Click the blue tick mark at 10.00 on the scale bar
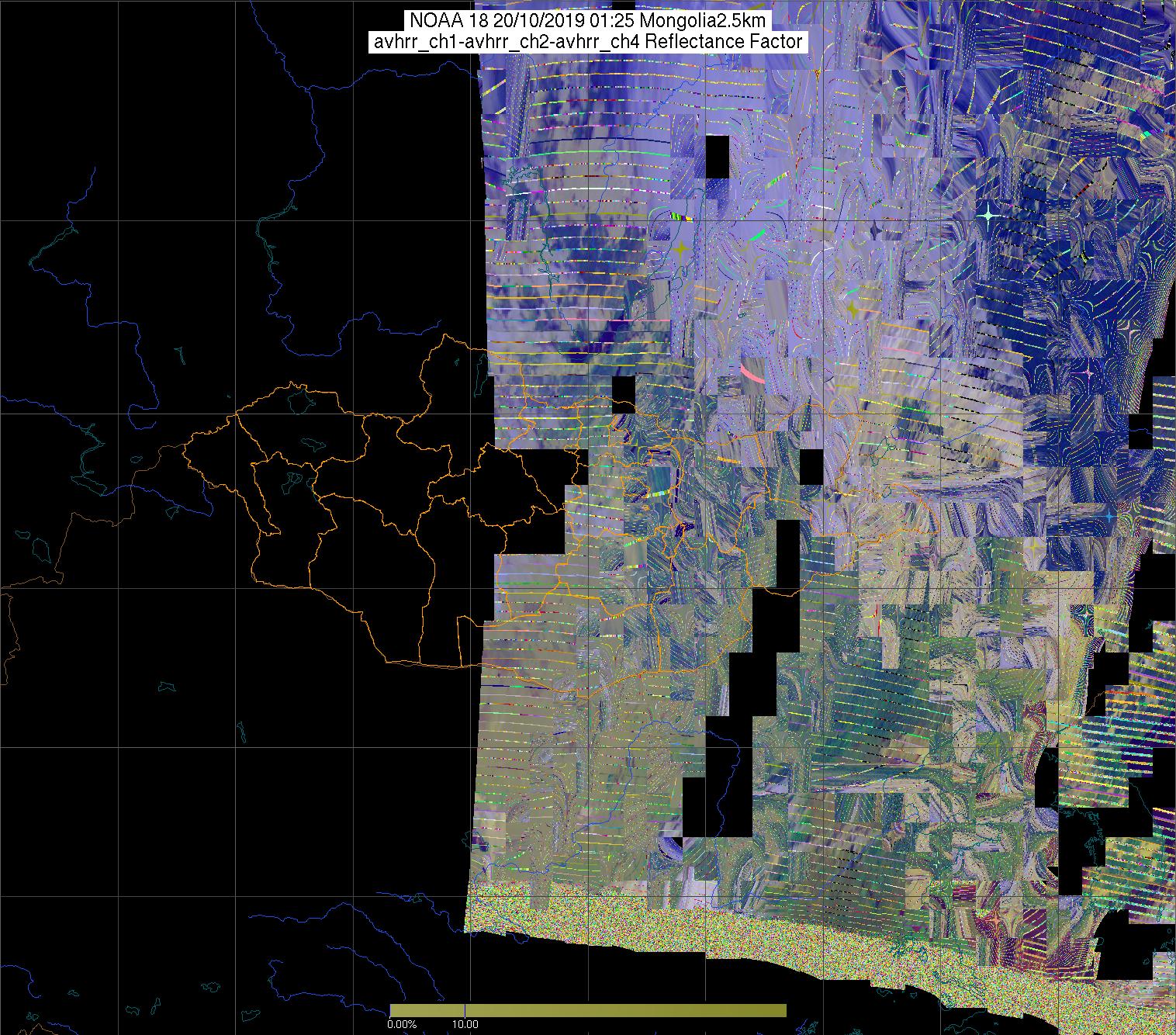Viewport: 1176px width, 1035px height. (464, 1010)
